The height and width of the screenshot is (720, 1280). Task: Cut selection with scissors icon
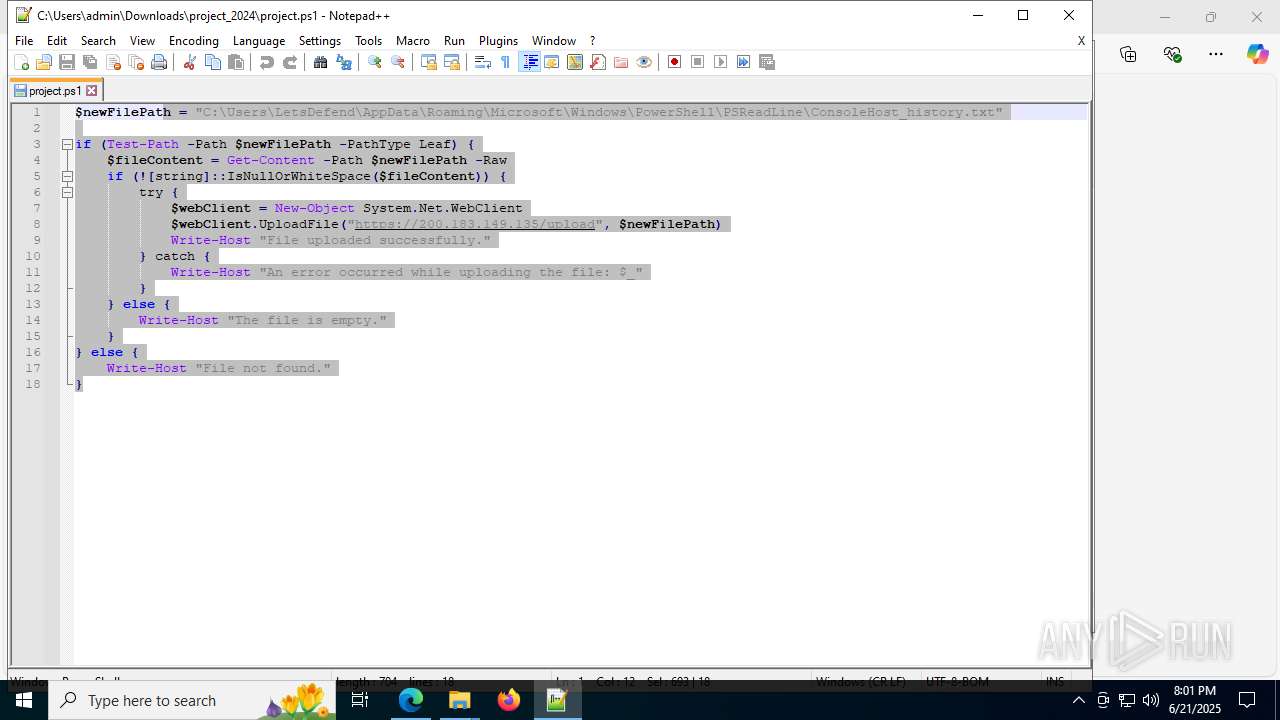189,62
